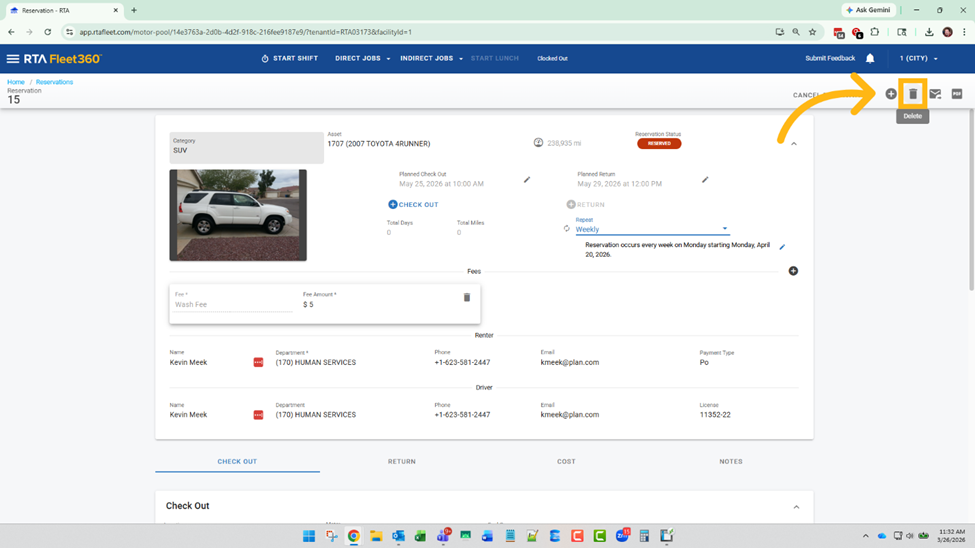Open notifications bell icon
Viewport: 975px width, 548px height.
click(x=870, y=59)
